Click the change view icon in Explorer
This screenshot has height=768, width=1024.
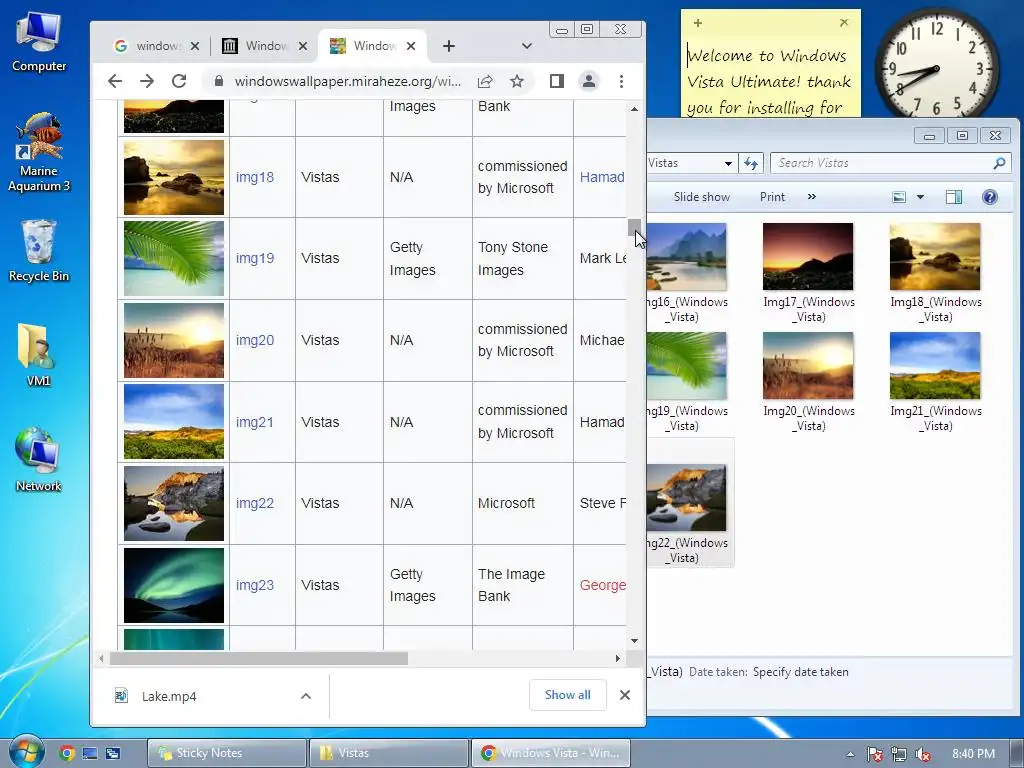(899, 197)
